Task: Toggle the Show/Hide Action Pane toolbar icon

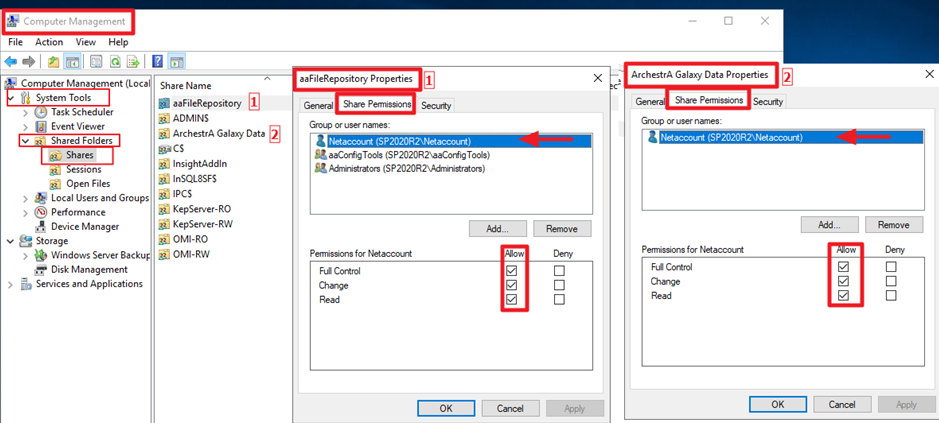Action: 176,61
